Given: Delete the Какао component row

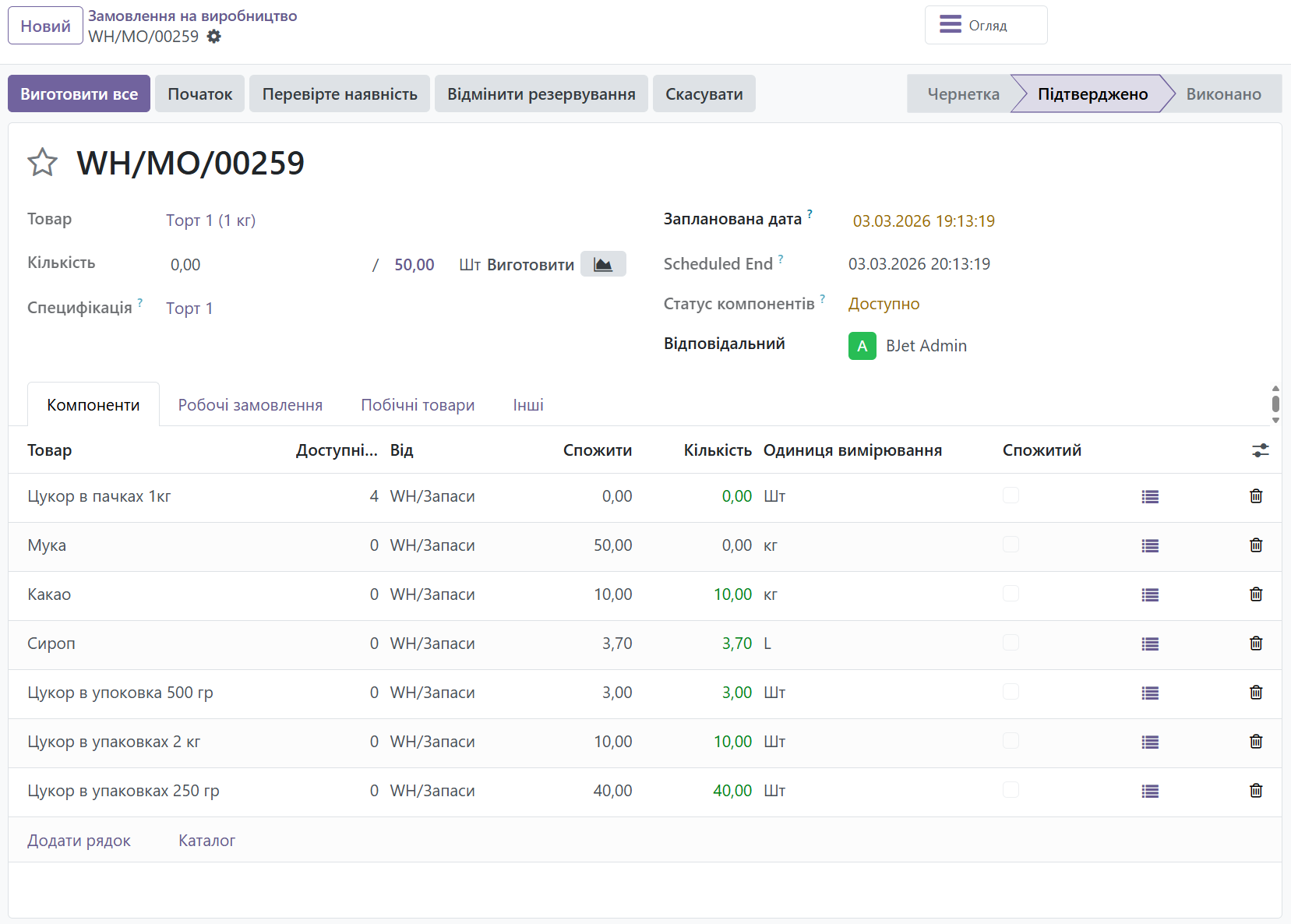Looking at the screenshot, I should (1255, 594).
